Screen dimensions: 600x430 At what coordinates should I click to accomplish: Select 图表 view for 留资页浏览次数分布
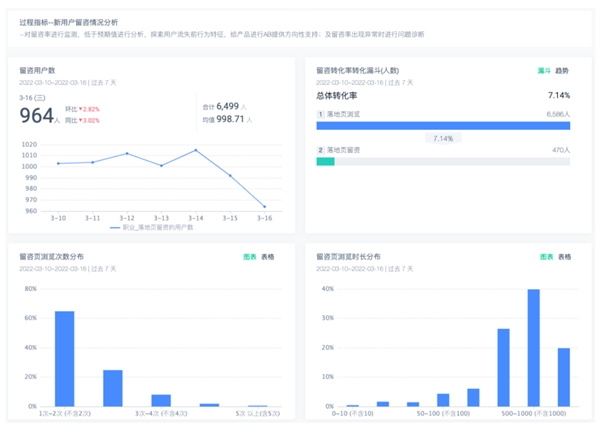pyautogui.click(x=250, y=257)
